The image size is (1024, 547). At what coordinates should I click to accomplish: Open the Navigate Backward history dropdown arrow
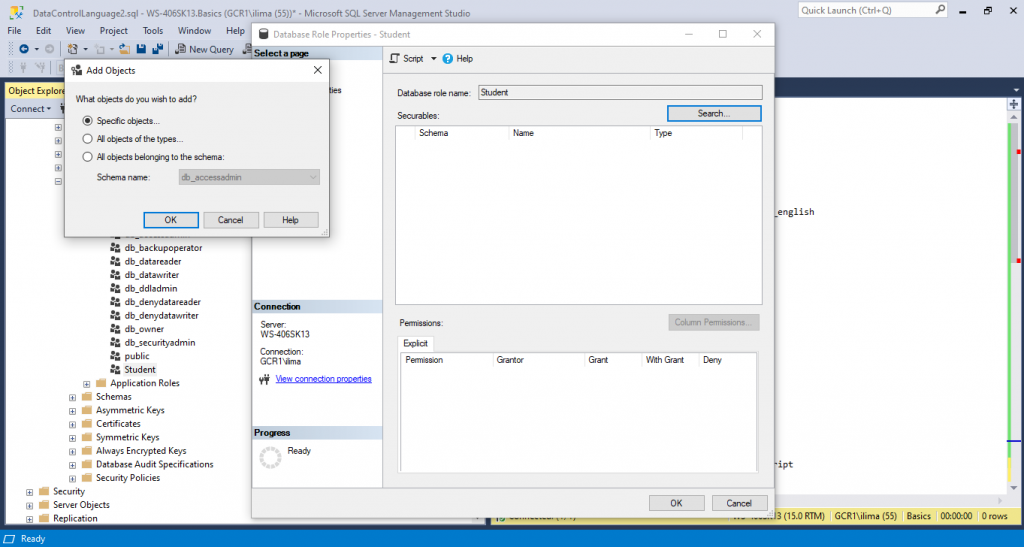(x=37, y=49)
